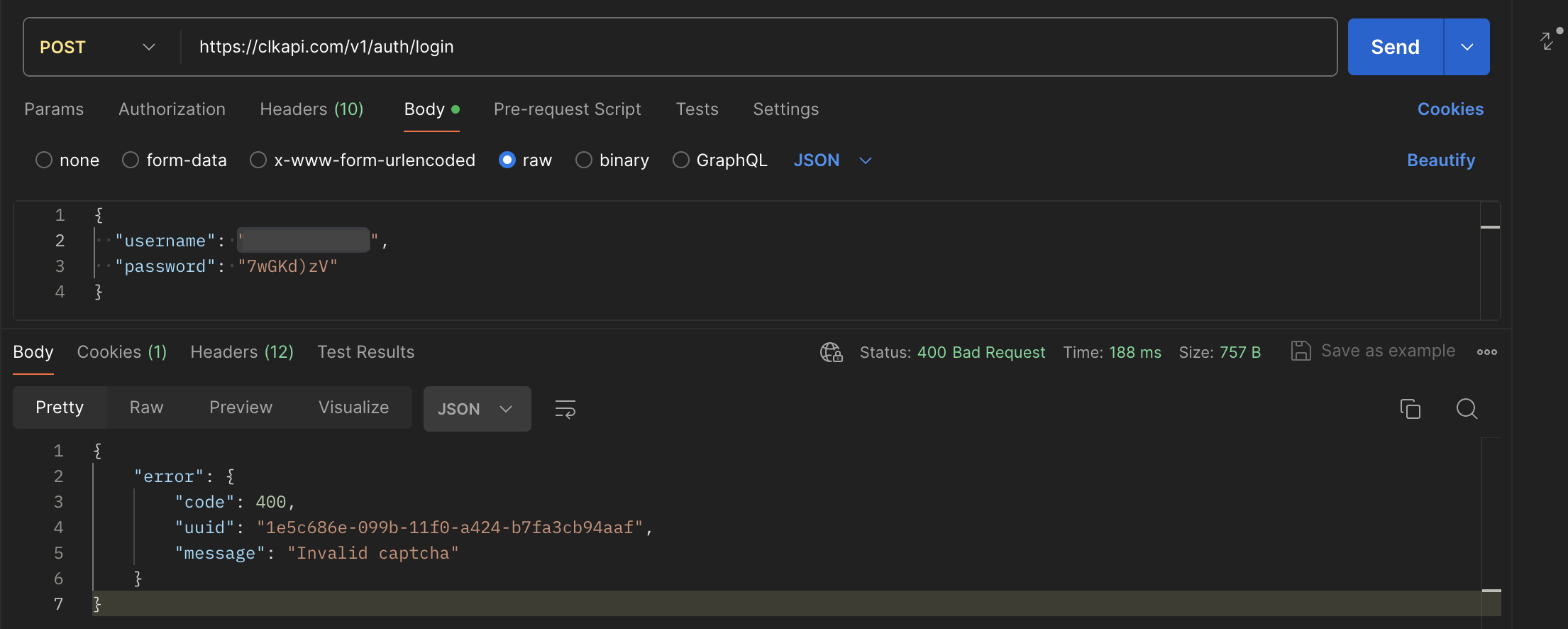Open the request Settings tab
The height and width of the screenshot is (629, 1568).
click(x=785, y=109)
